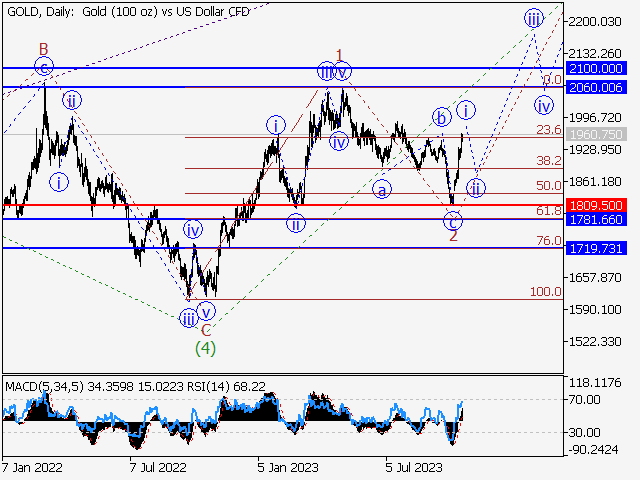Click the Fibonacci 100.0 level label

tap(546, 291)
